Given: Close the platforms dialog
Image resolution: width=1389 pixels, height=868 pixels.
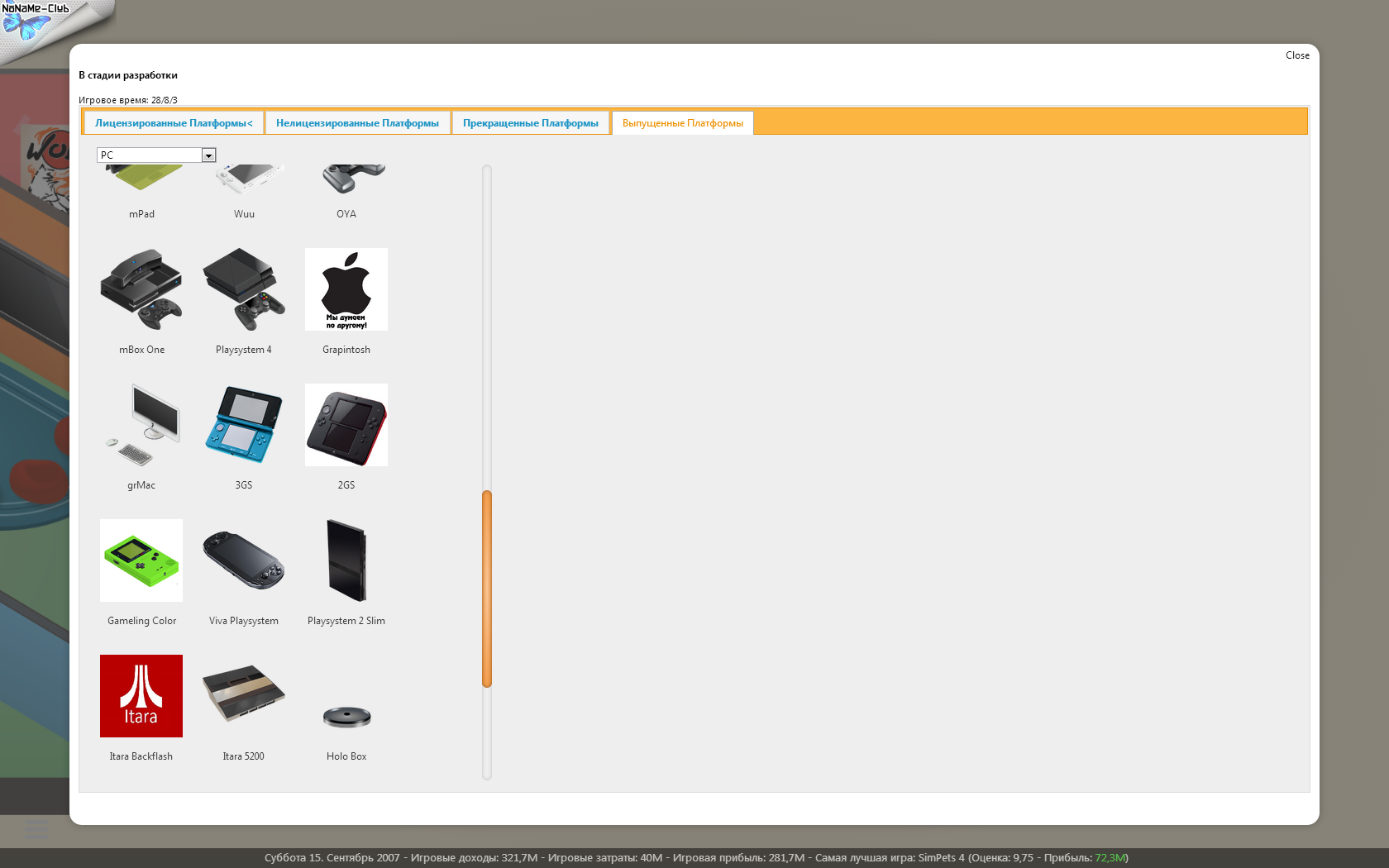Looking at the screenshot, I should tap(1296, 55).
